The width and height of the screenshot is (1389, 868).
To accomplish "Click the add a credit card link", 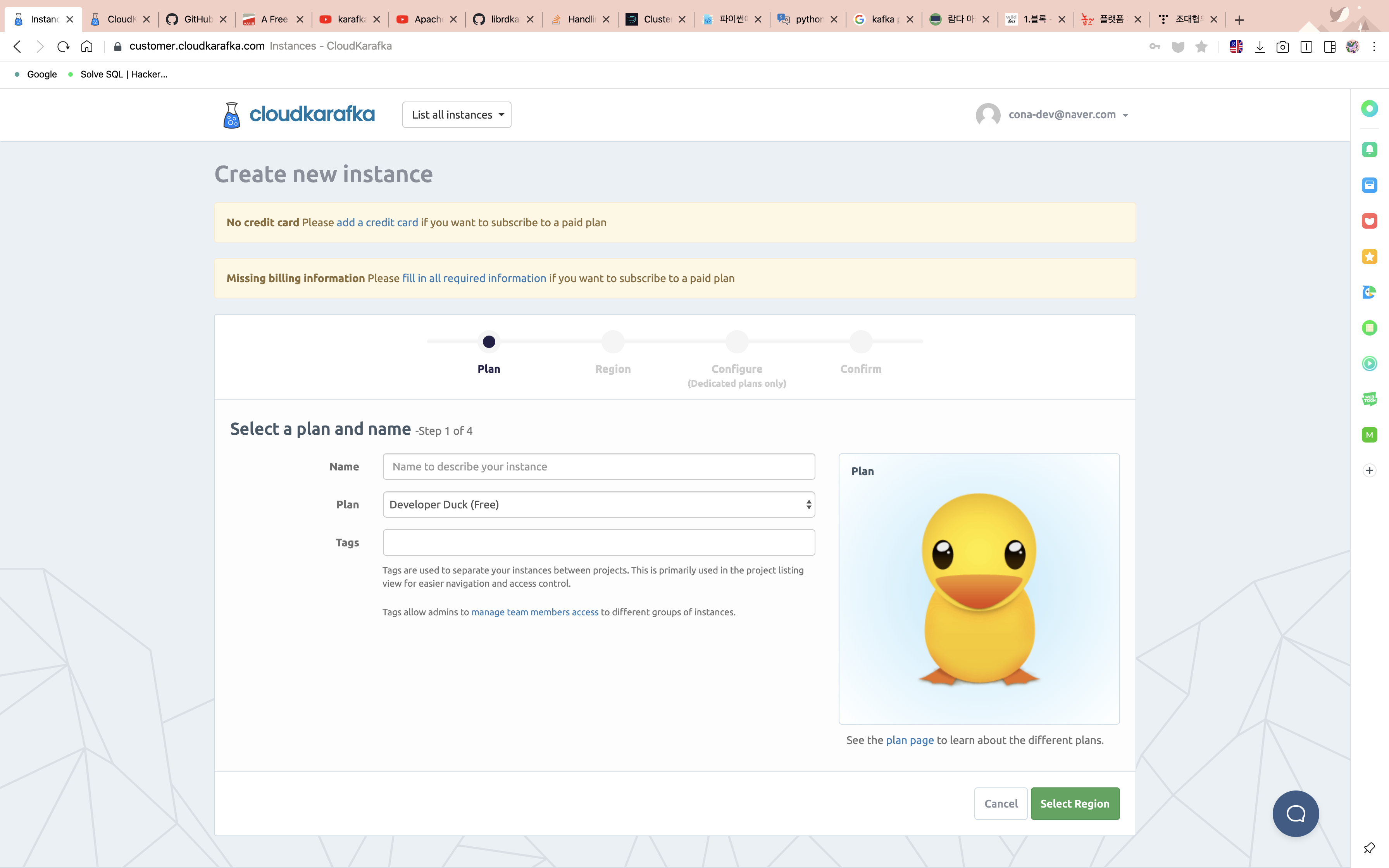I will pos(377,223).
